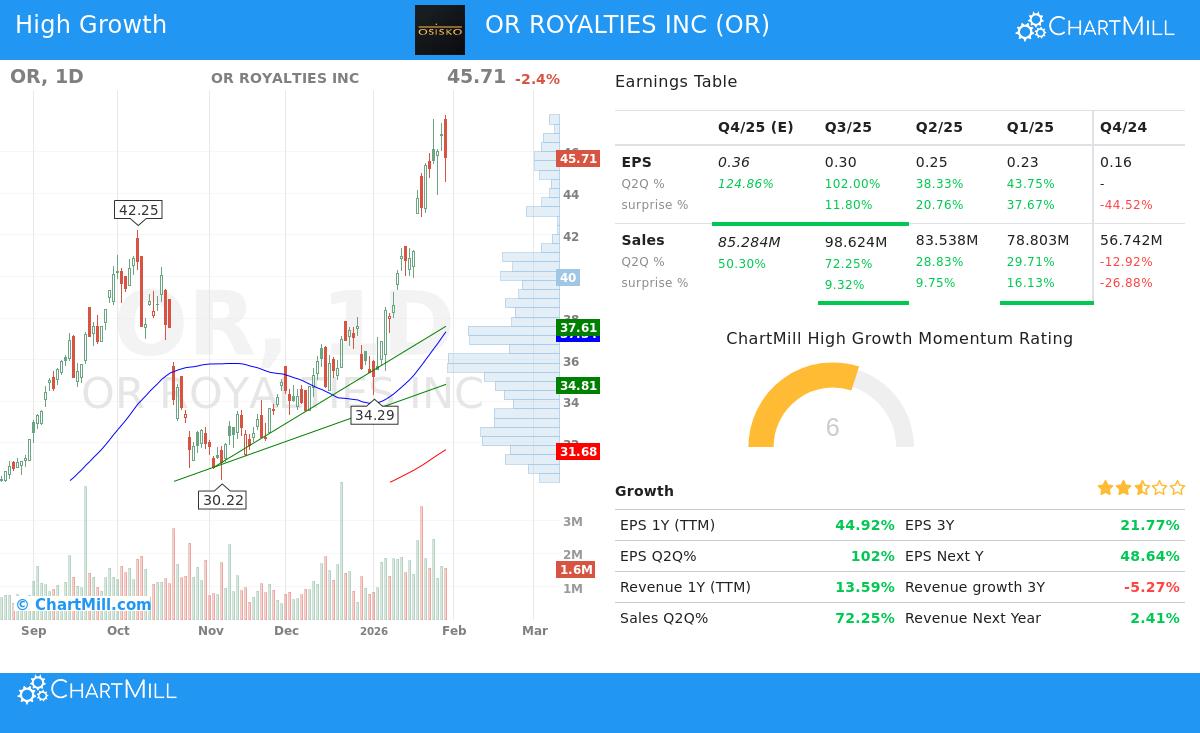Image resolution: width=1200 pixels, height=733 pixels.
Task: Click the OR ROYALTIES INC (OR) title
Action: 628,24
